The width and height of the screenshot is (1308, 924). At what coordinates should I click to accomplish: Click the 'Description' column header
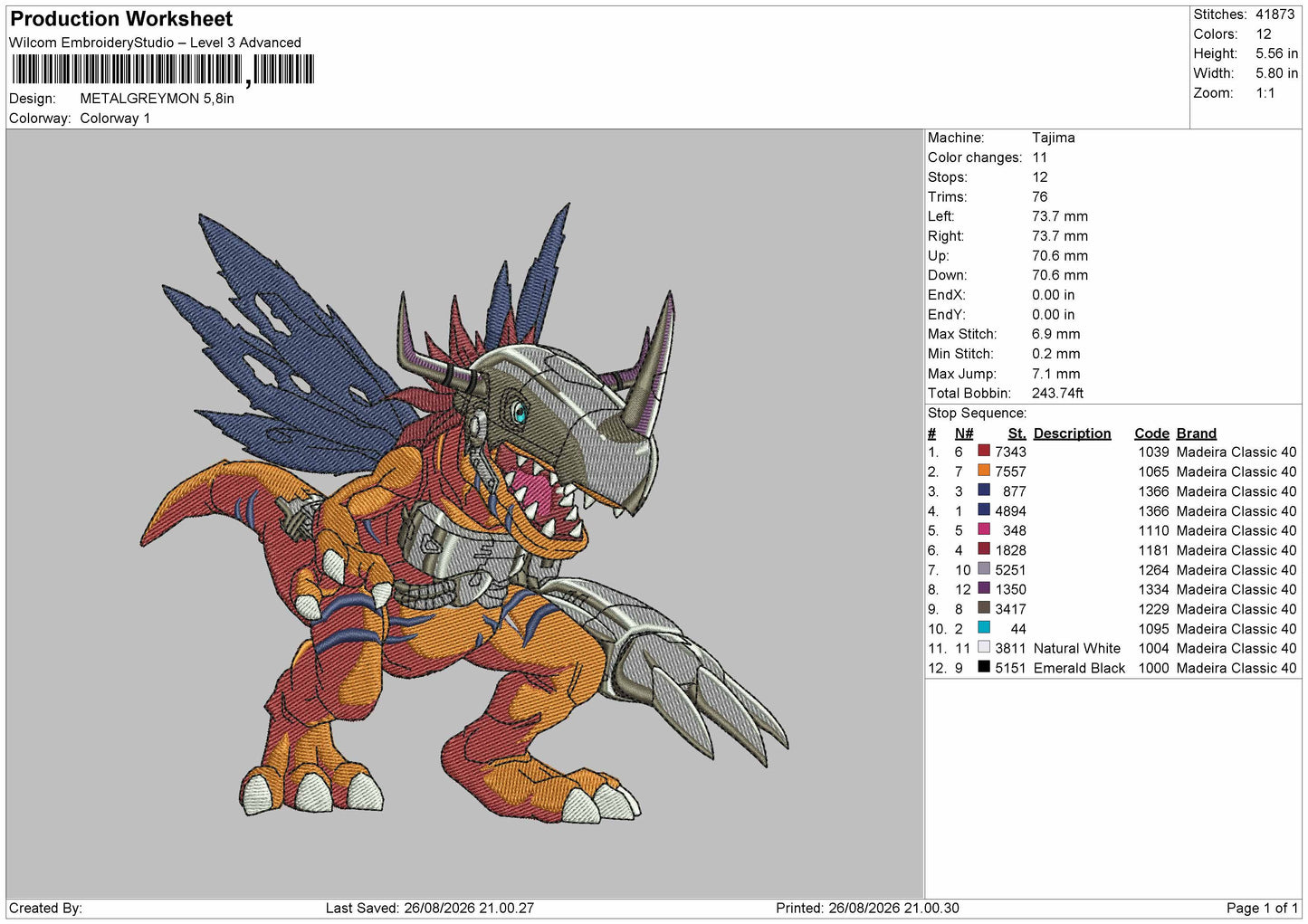[x=1072, y=433]
